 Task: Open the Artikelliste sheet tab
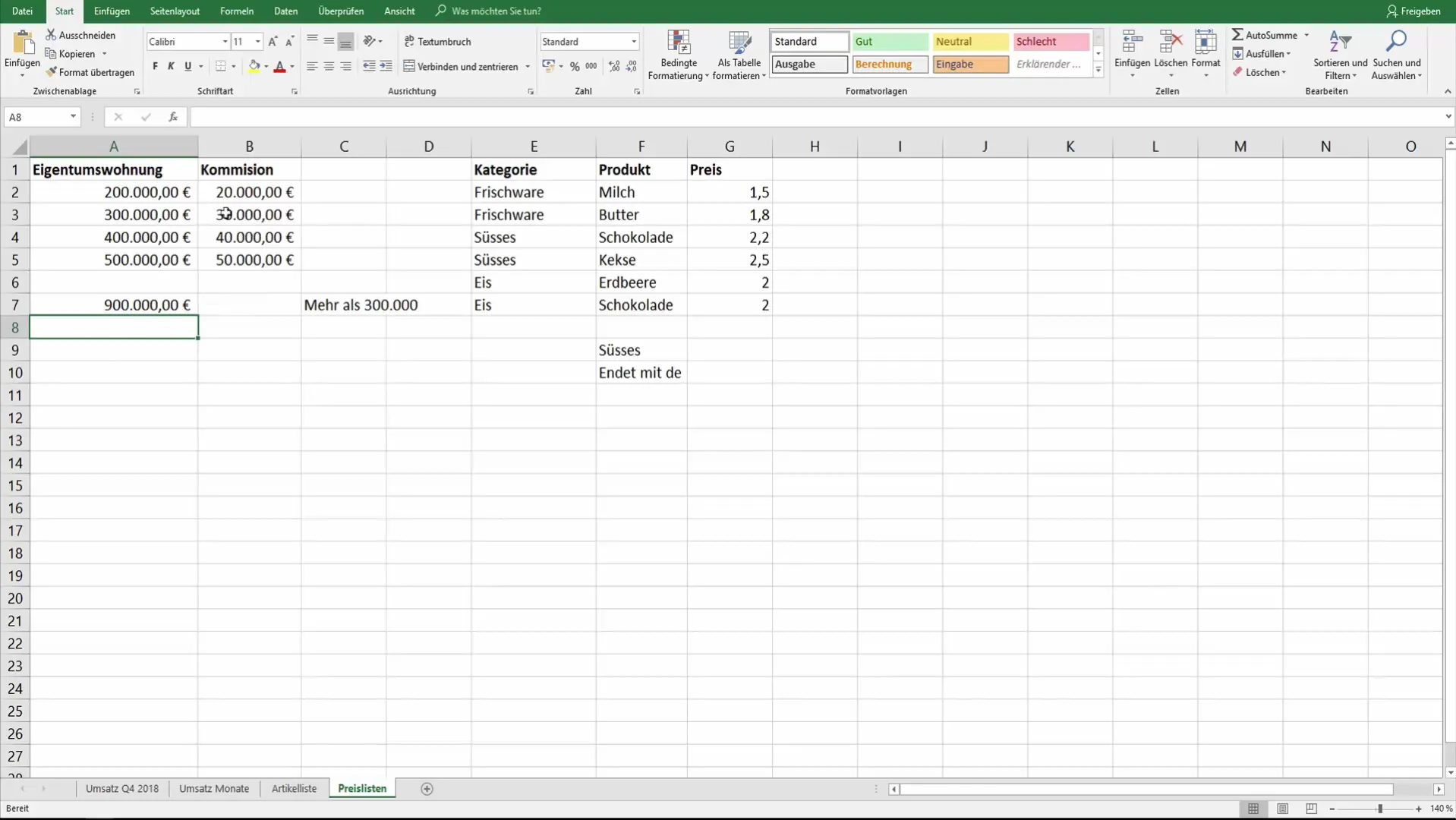click(294, 789)
